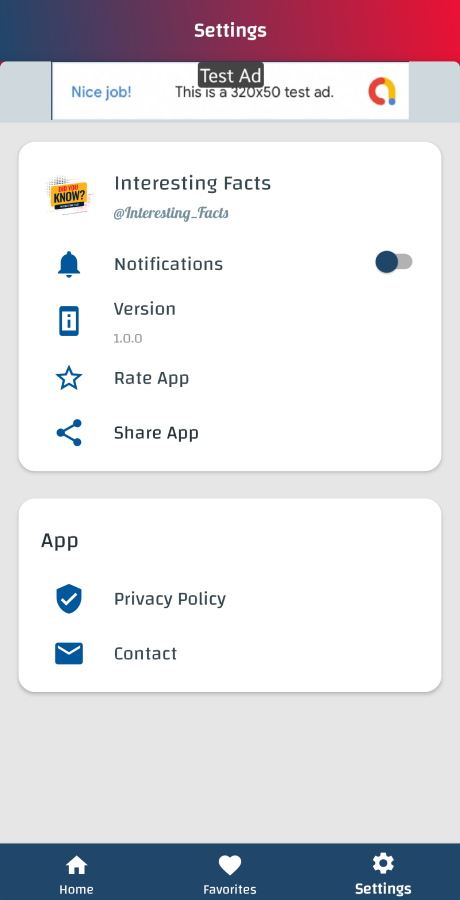Click the @Interesting_Facts handle
This screenshot has height=900, width=460.
point(171,214)
